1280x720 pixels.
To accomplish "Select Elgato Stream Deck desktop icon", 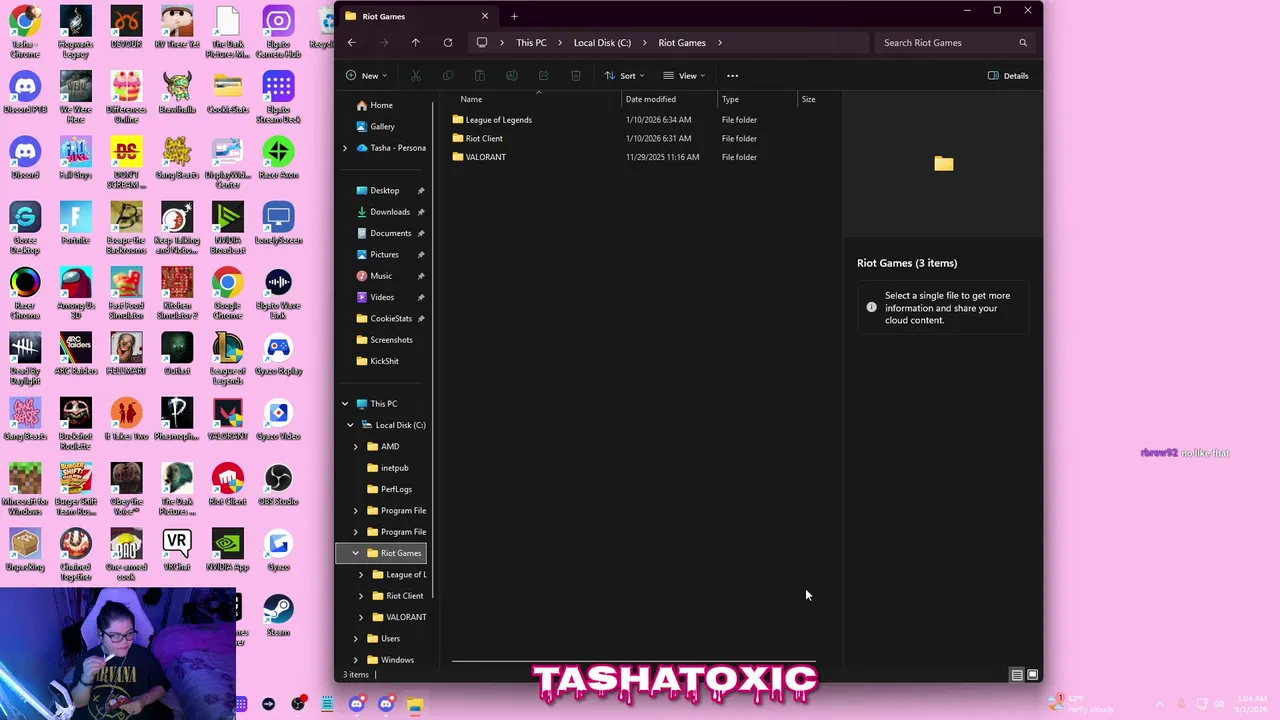I will point(278,98).
